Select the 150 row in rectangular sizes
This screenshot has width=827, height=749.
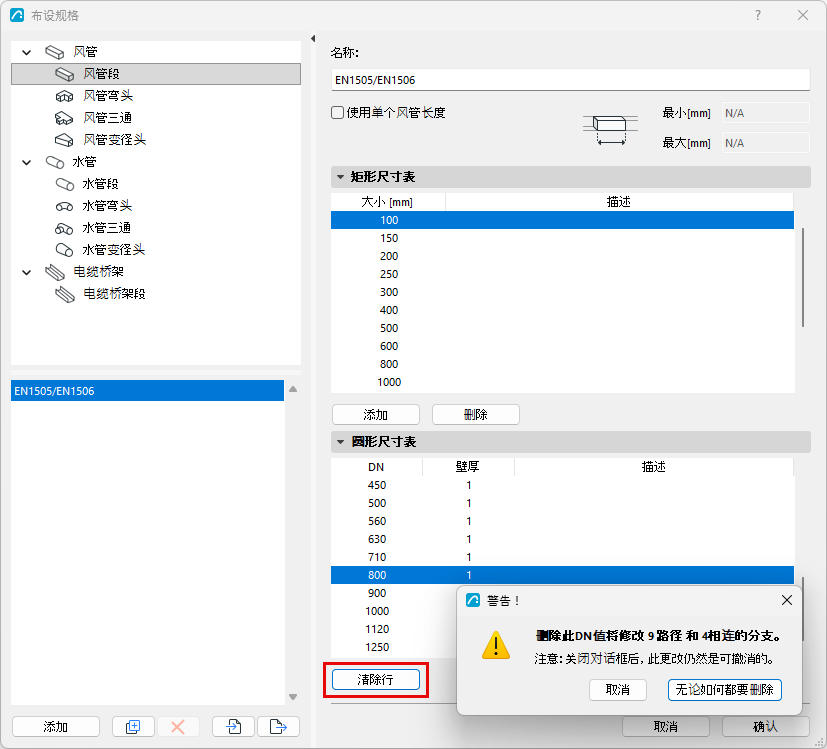[x=562, y=238]
